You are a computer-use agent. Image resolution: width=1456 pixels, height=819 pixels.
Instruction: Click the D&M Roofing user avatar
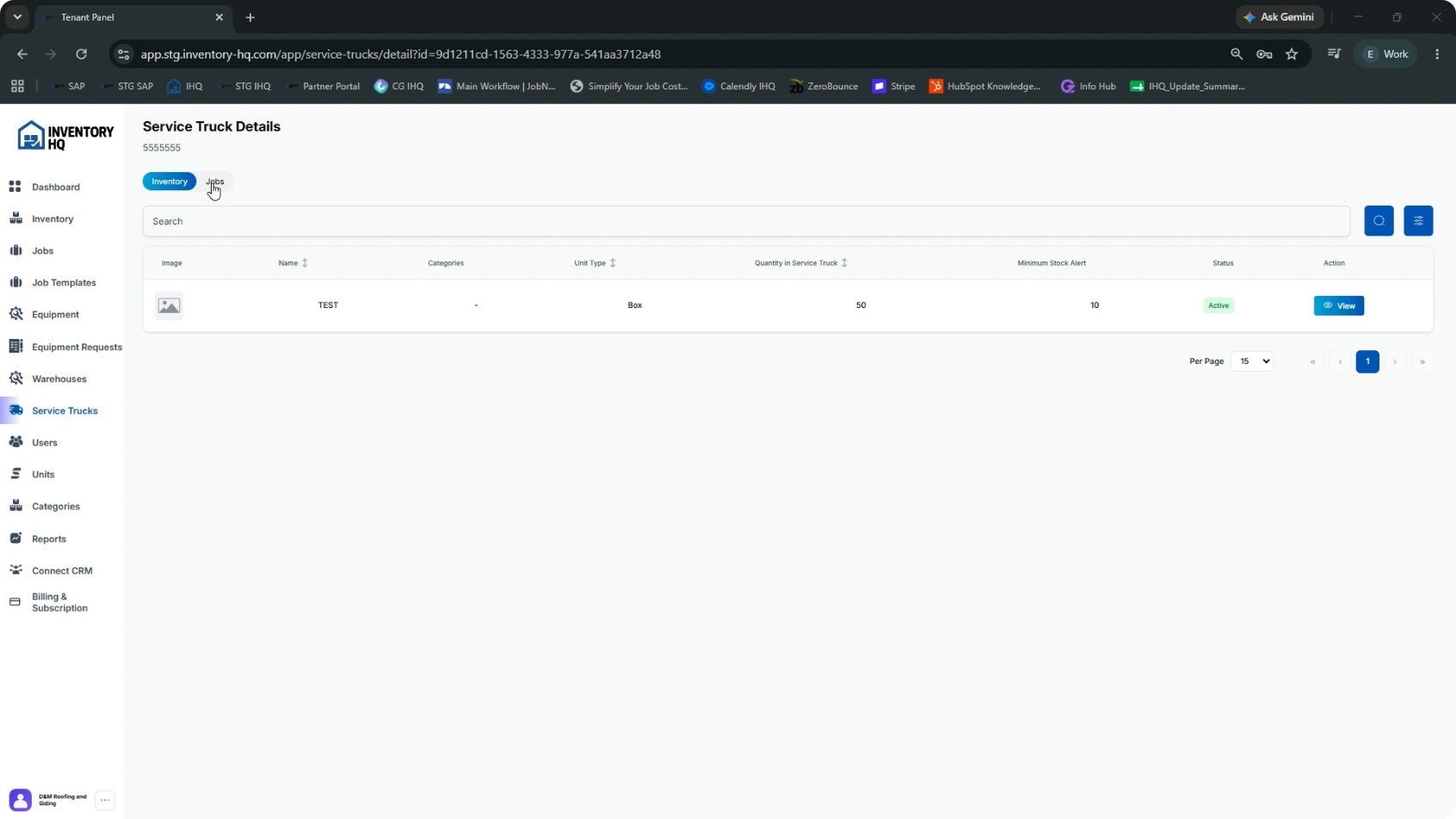tap(21, 800)
